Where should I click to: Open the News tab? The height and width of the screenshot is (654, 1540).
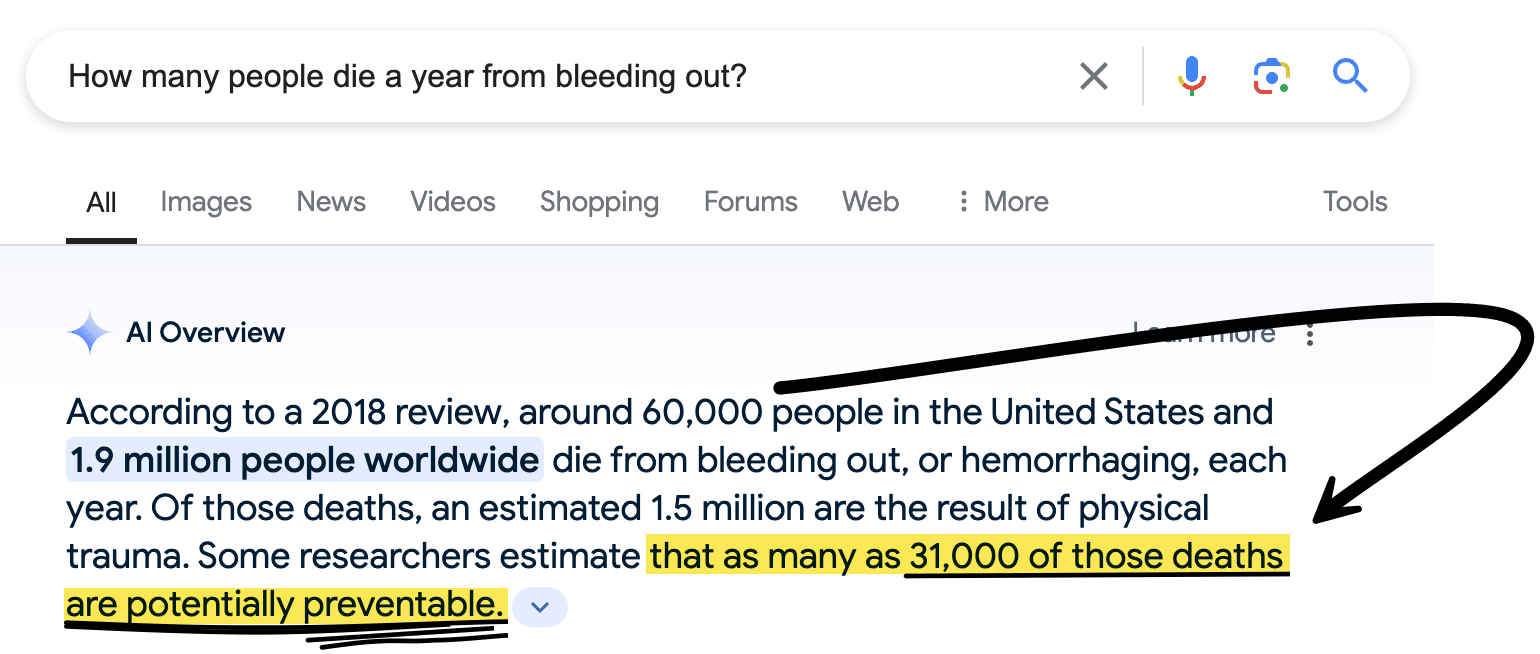pos(331,202)
